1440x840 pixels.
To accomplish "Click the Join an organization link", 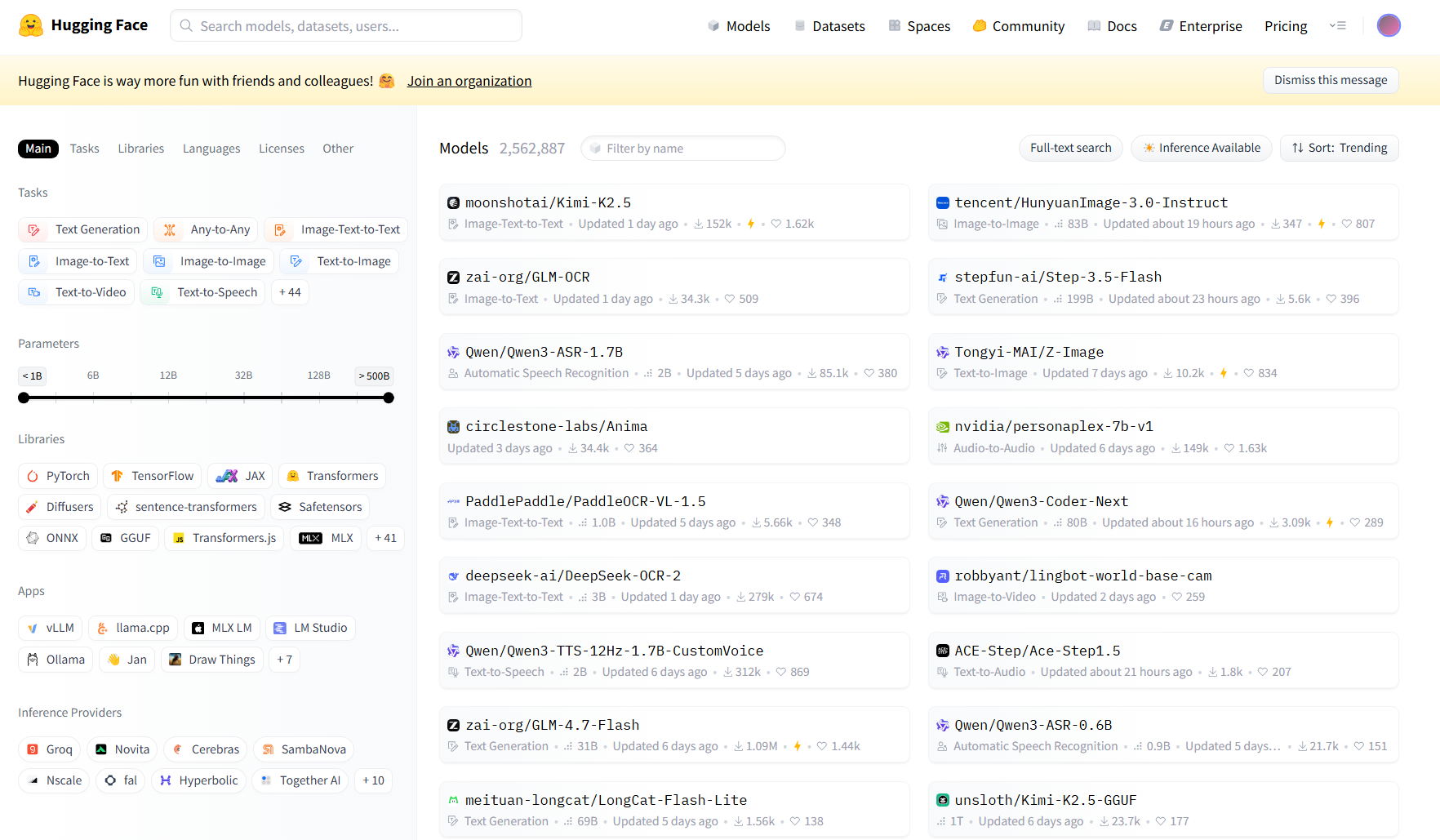I will (469, 81).
